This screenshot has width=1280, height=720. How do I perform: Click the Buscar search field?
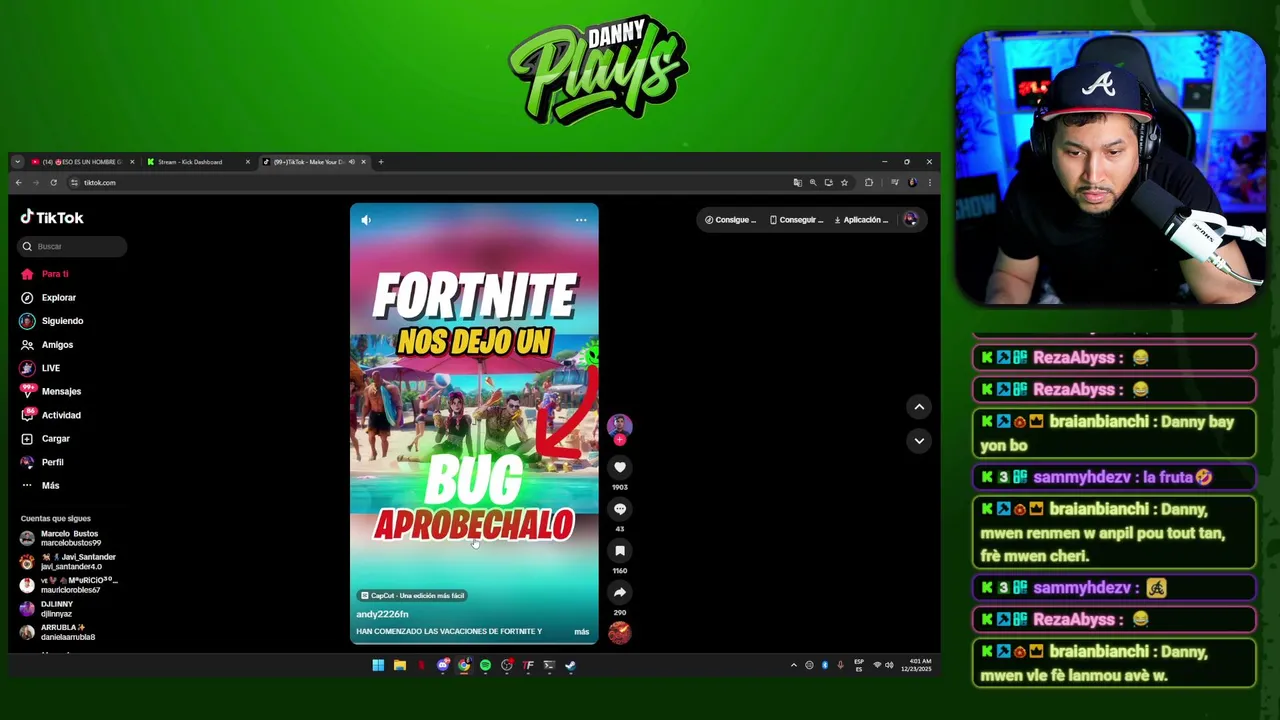72,246
